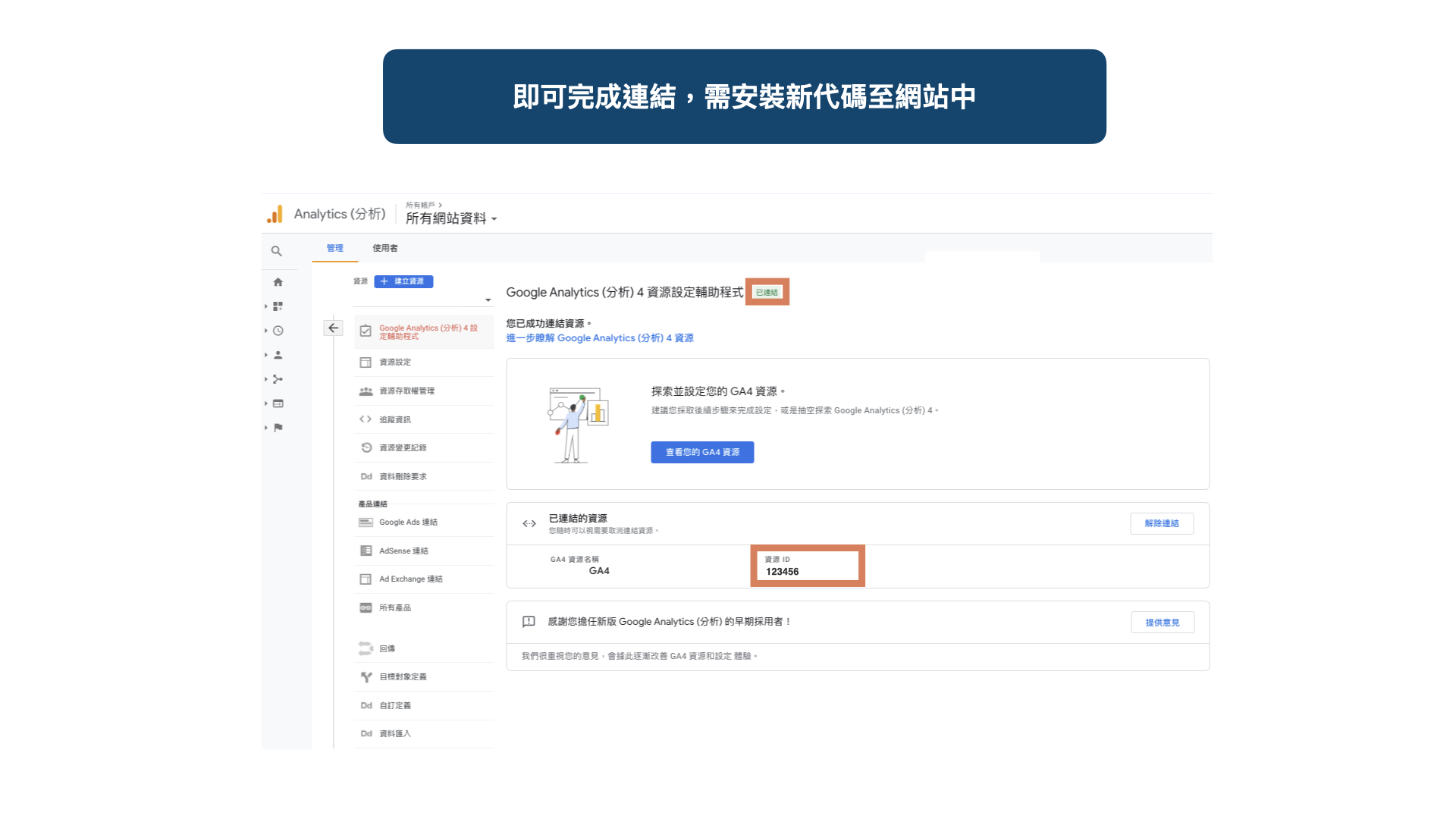
Task: Open the Audience person icon
Action: click(x=278, y=355)
